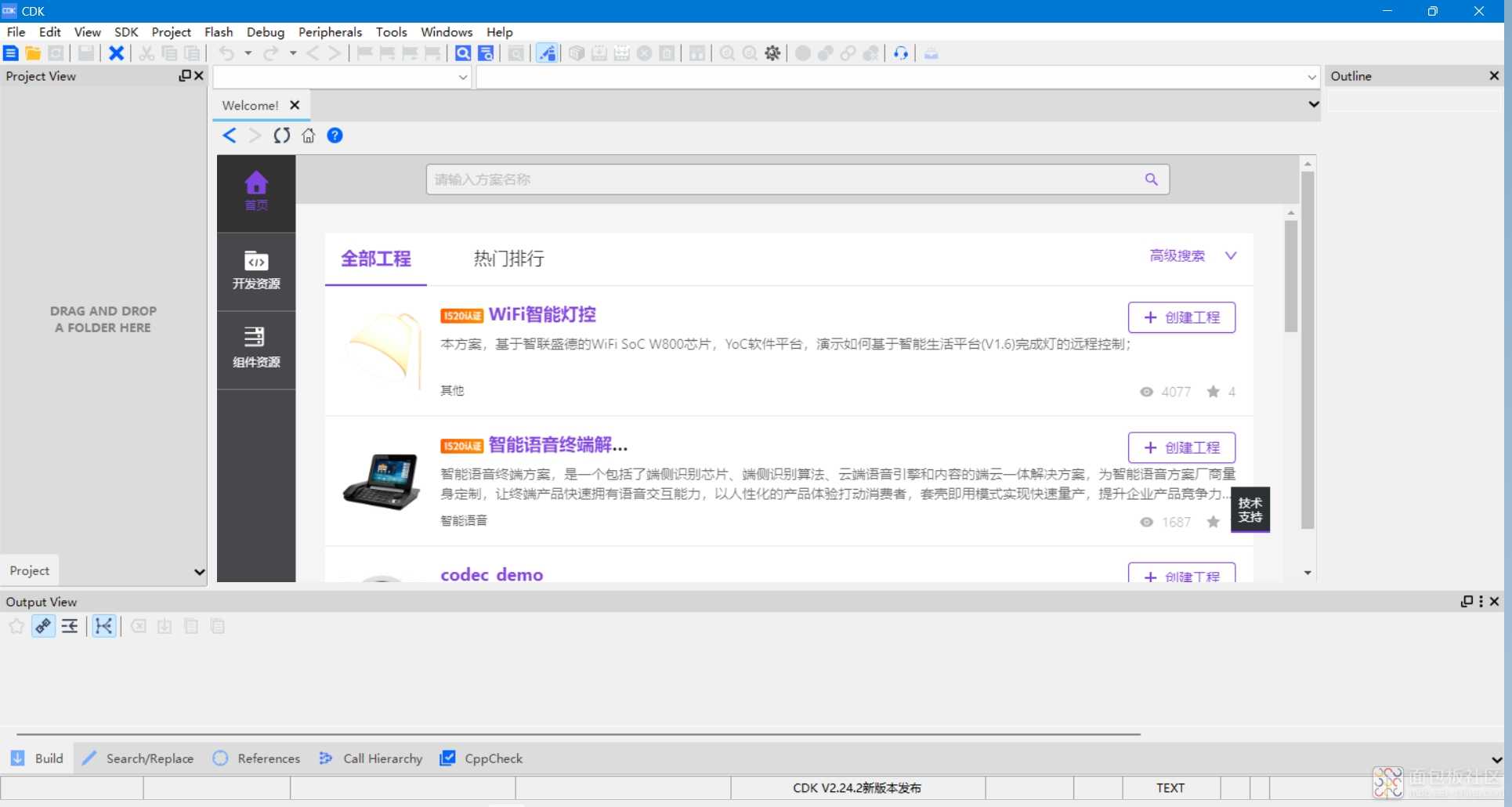Image resolution: width=1512 pixels, height=807 pixels.
Task: Switch to the CppCheck output tab
Action: [x=481, y=758]
